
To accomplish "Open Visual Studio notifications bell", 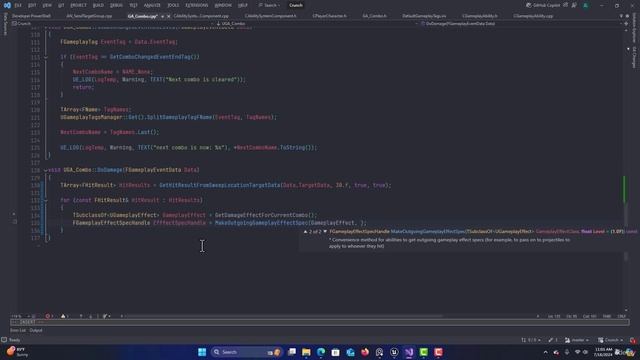I will [x=633, y=340].
